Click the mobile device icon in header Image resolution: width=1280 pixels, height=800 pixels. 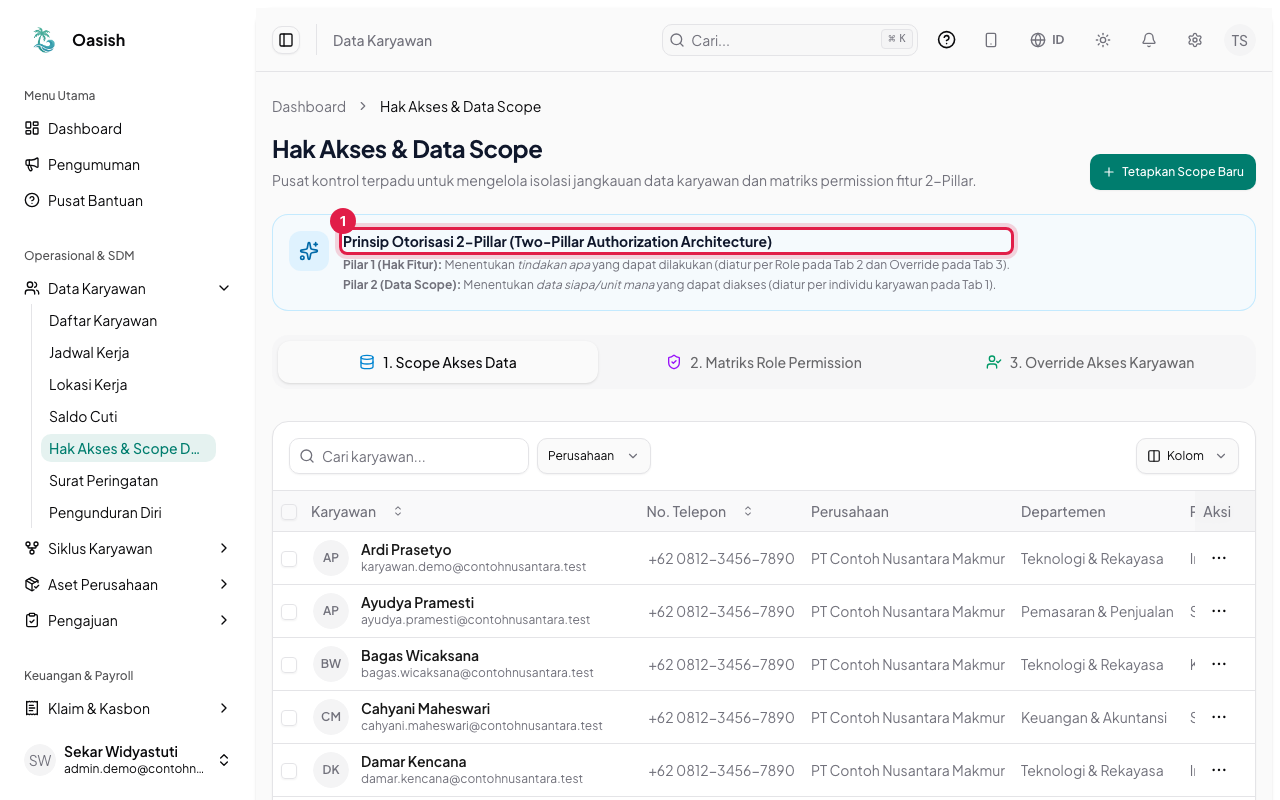991,40
